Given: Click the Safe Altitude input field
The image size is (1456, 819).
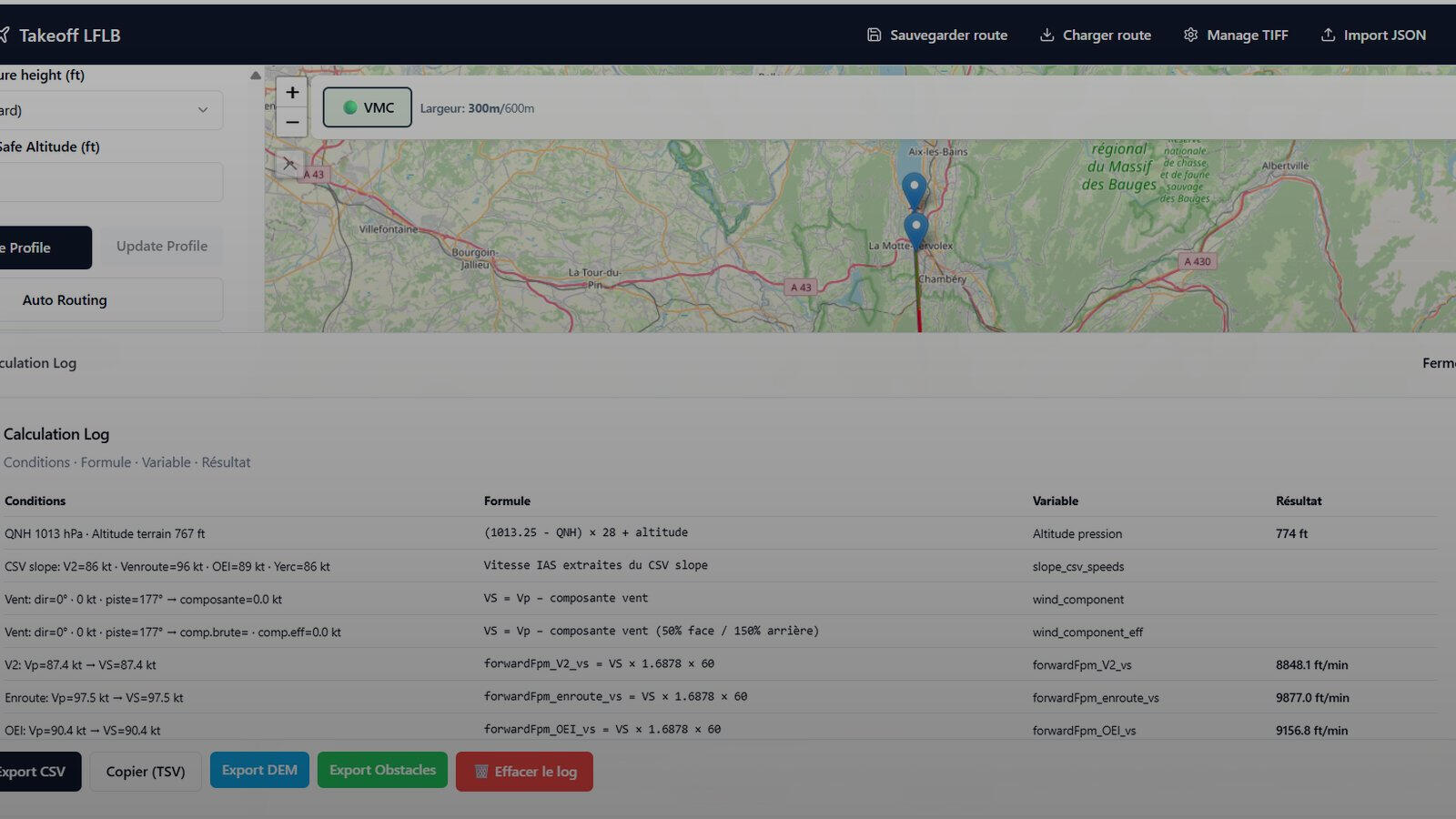Looking at the screenshot, I should point(109,182).
